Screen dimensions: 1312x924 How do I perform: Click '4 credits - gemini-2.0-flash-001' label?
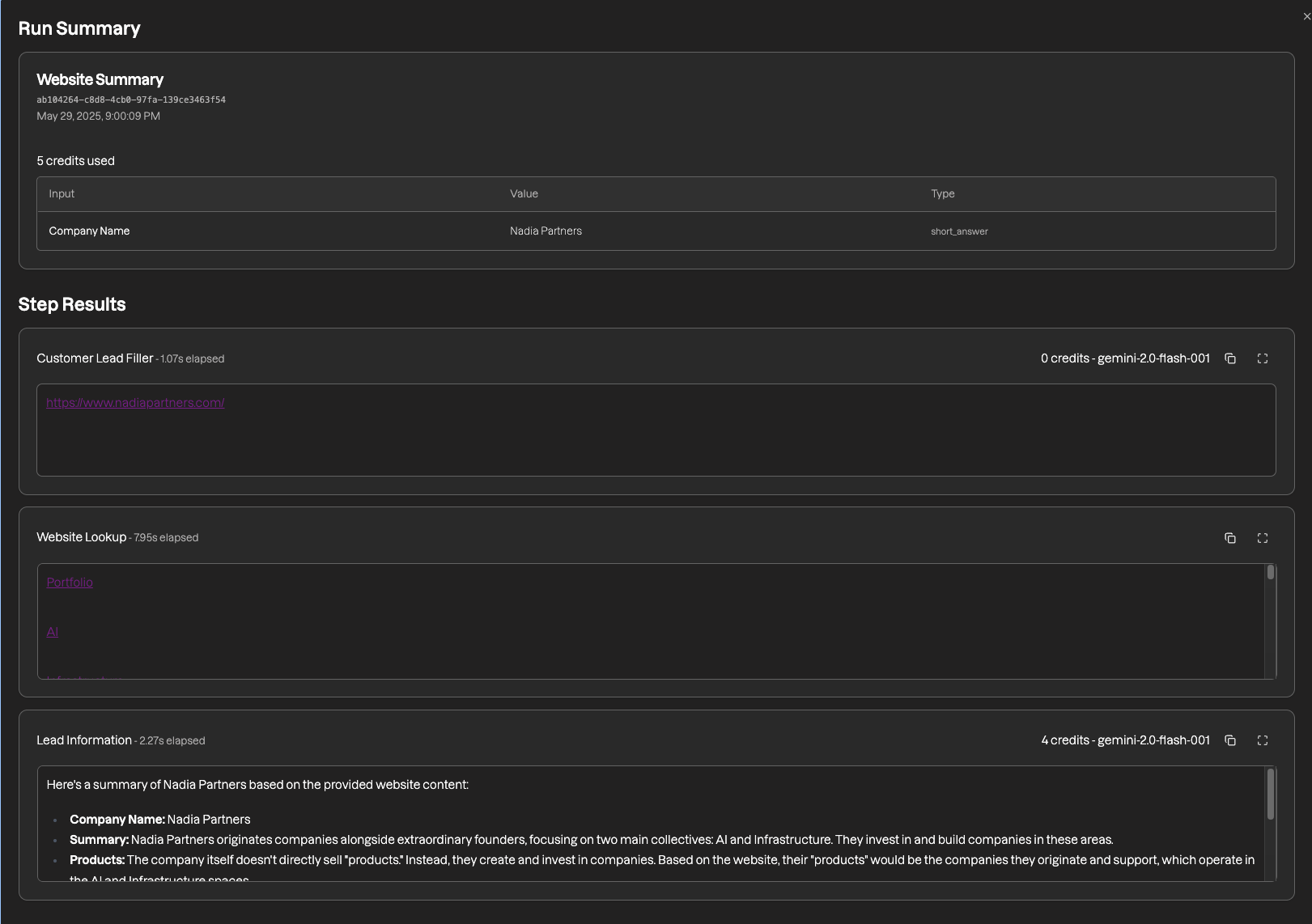click(1125, 740)
